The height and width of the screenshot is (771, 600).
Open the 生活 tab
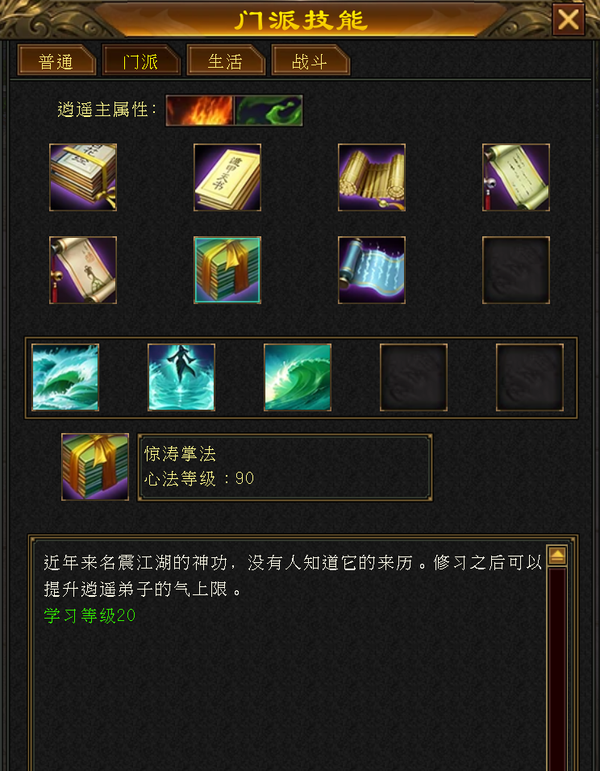click(x=226, y=60)
